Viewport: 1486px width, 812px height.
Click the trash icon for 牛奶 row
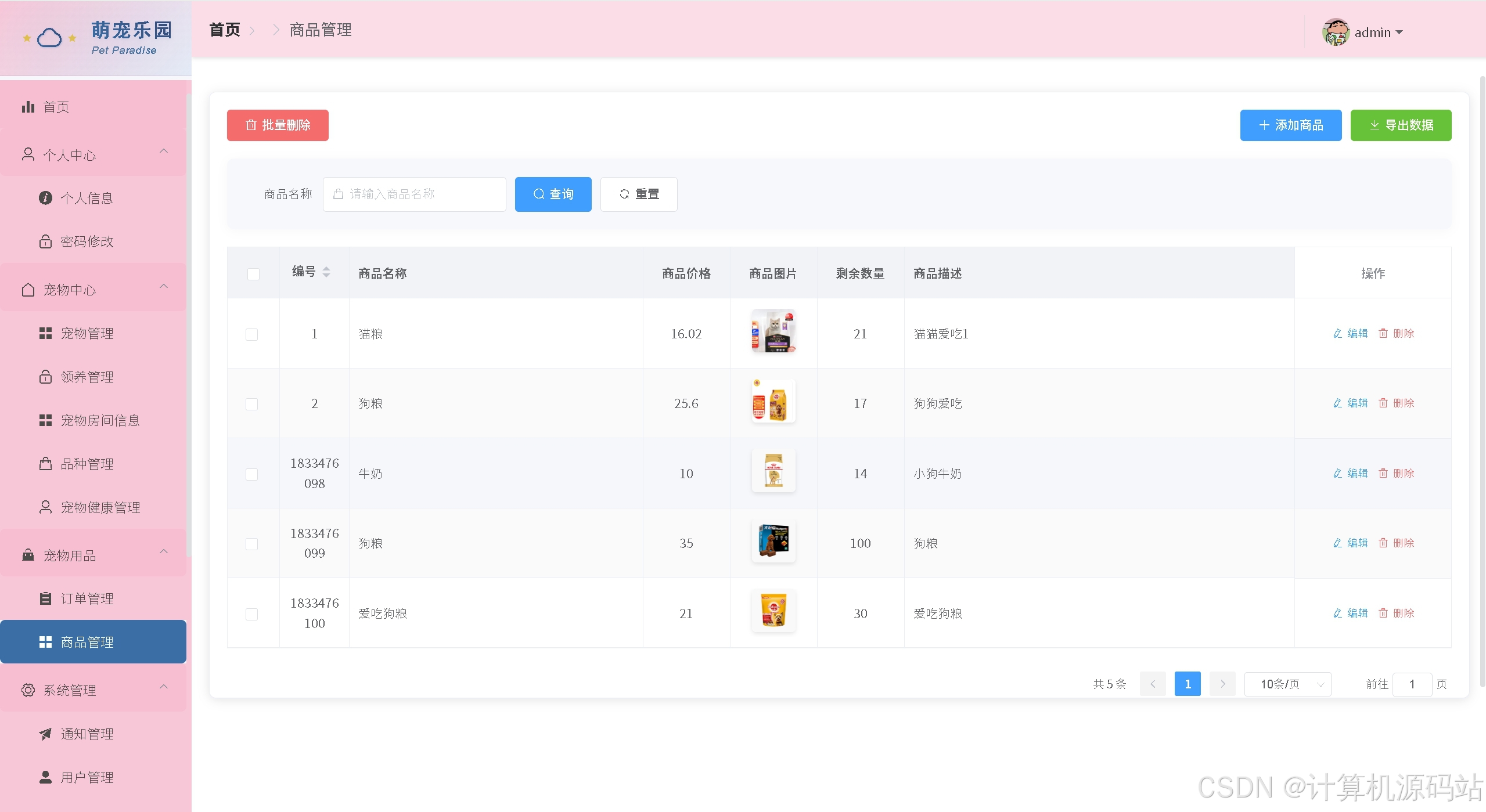point(1383,473)
